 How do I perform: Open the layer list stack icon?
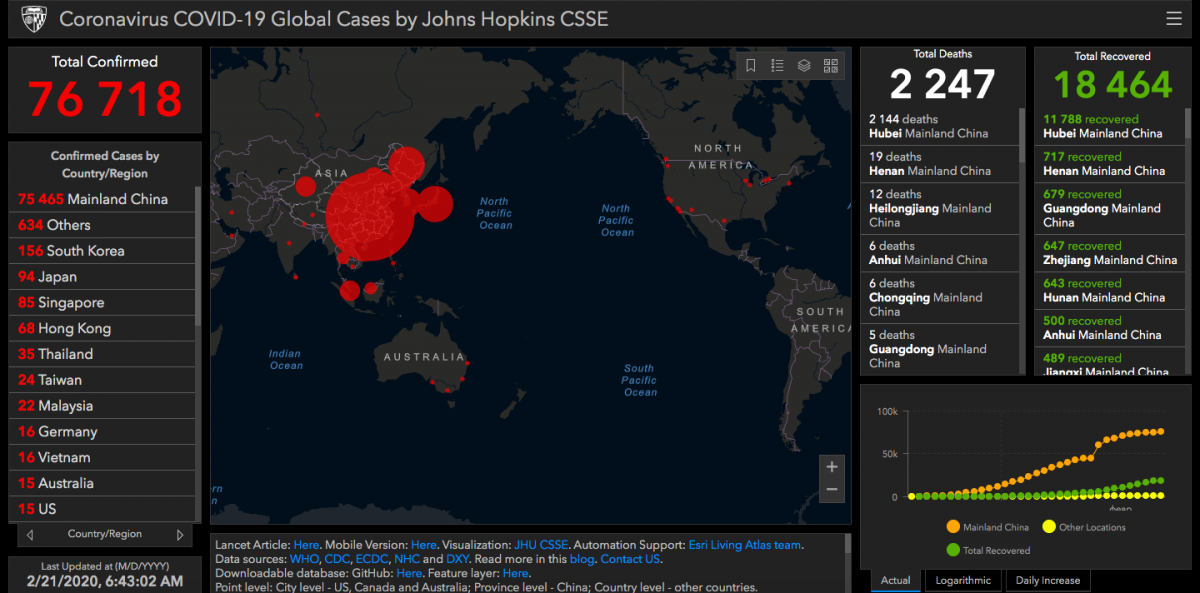[804, 66]
